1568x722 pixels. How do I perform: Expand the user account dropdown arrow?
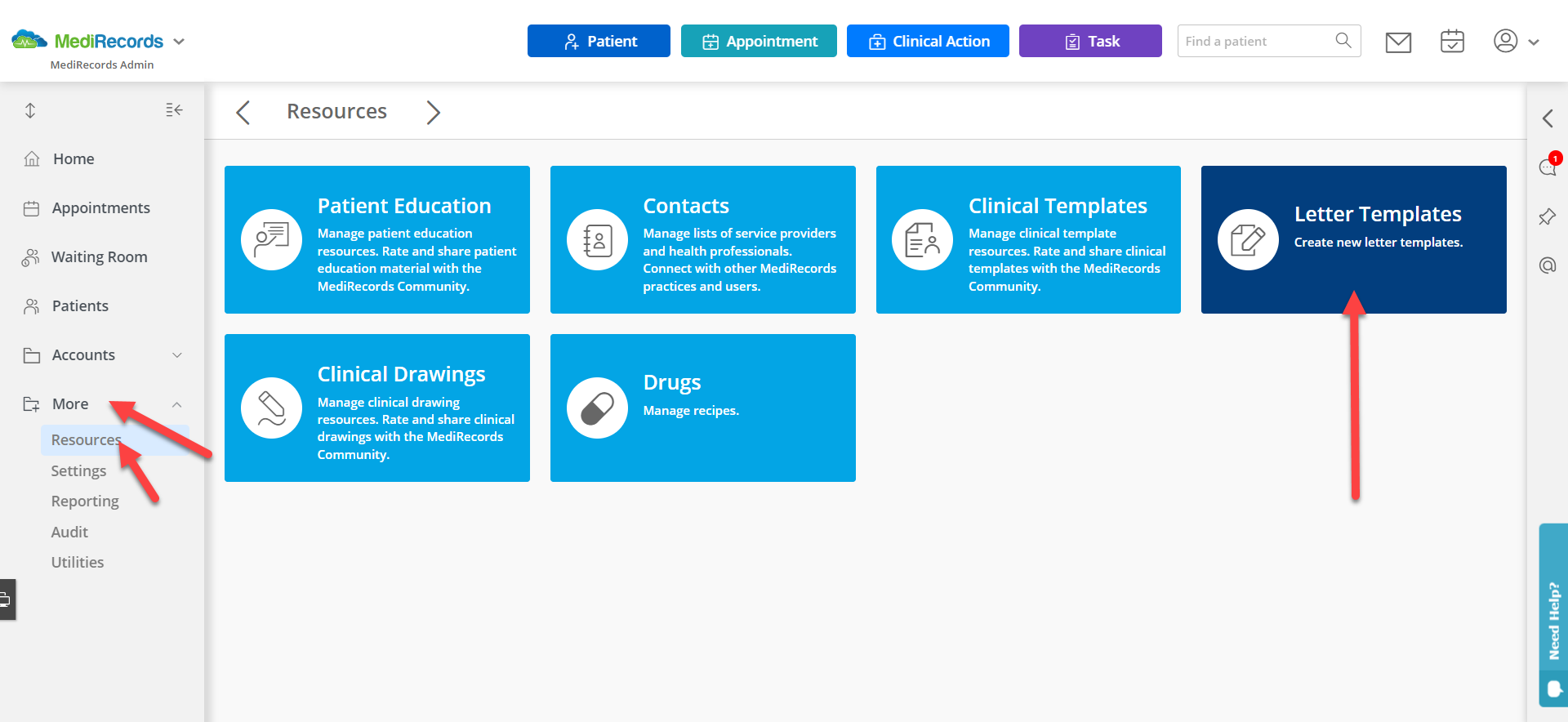[x=1534, y=42]
